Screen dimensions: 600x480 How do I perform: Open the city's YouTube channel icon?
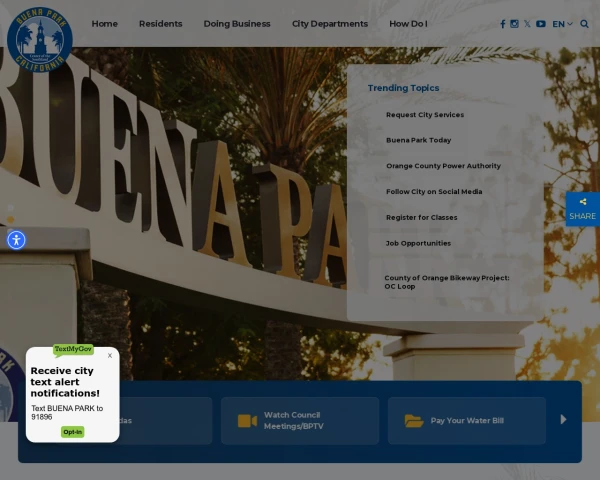coord(541,24)
